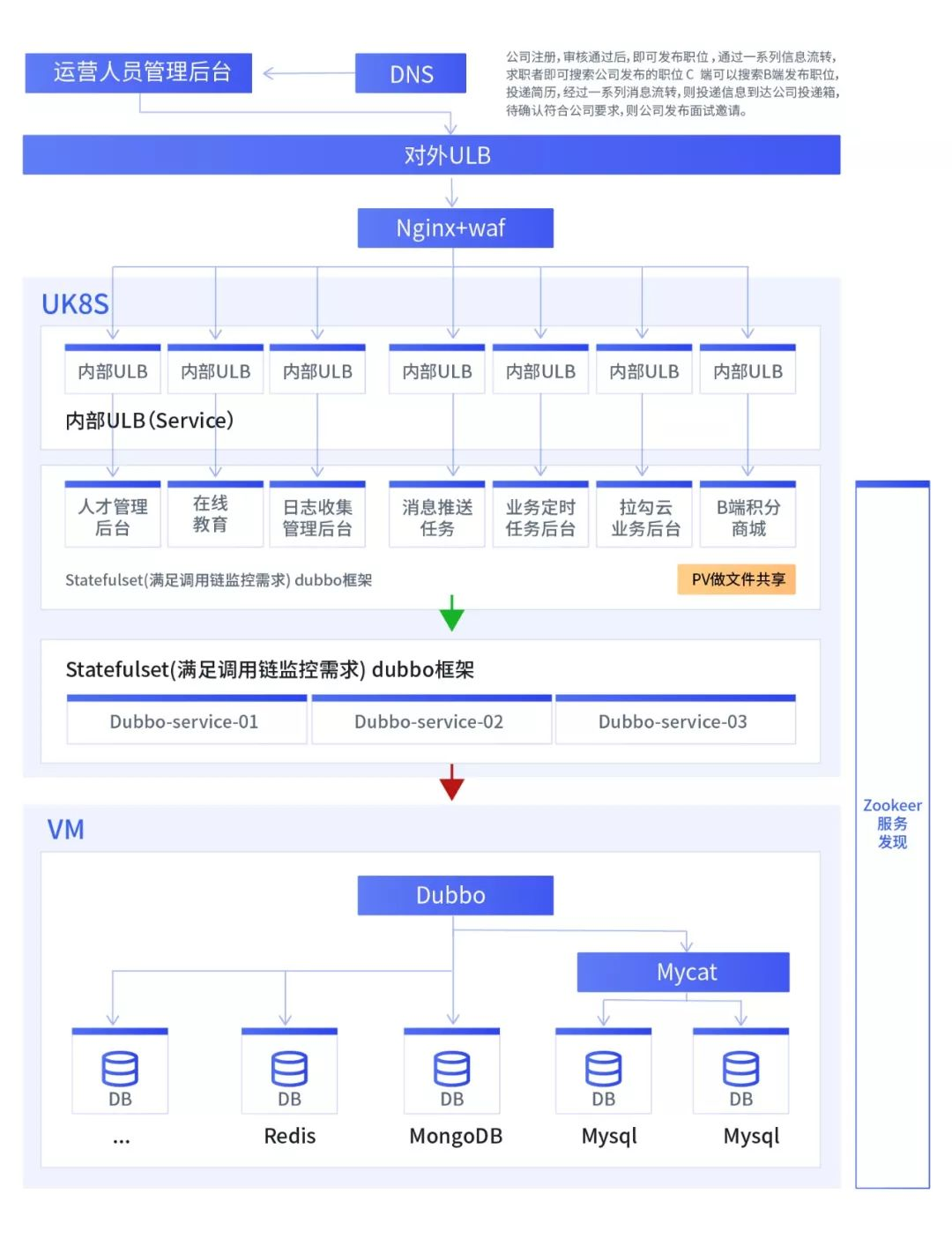The image size is (952, 1246).
Task: Click the Nginx+waf box
Action: [x=455, y=228]
